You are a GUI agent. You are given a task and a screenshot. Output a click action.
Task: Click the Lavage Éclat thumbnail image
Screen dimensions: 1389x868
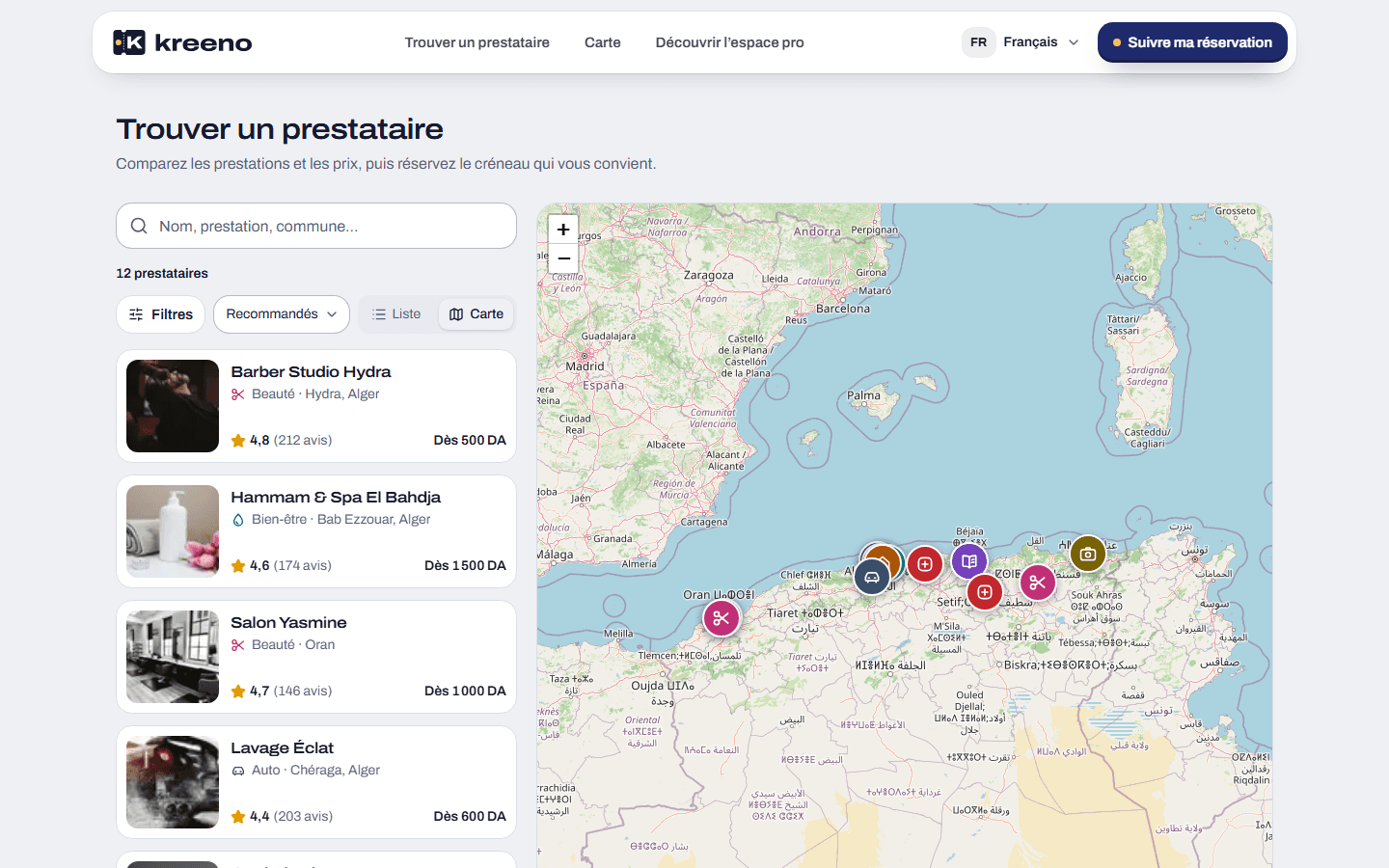coord(173,782)
